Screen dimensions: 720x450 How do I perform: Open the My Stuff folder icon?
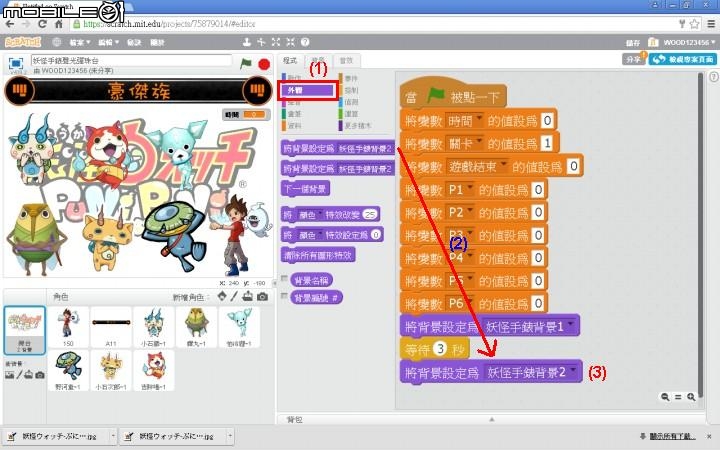coord(652,42)
